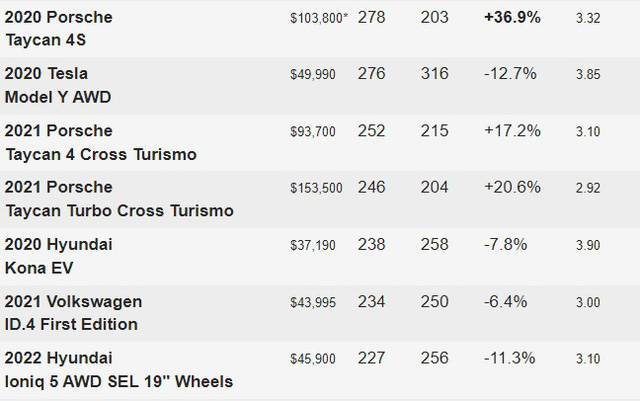This screenshot has width=640, height=401.
Task: Click the $49,990 Tesla Model Y price
Action: (x=313, y=74)
